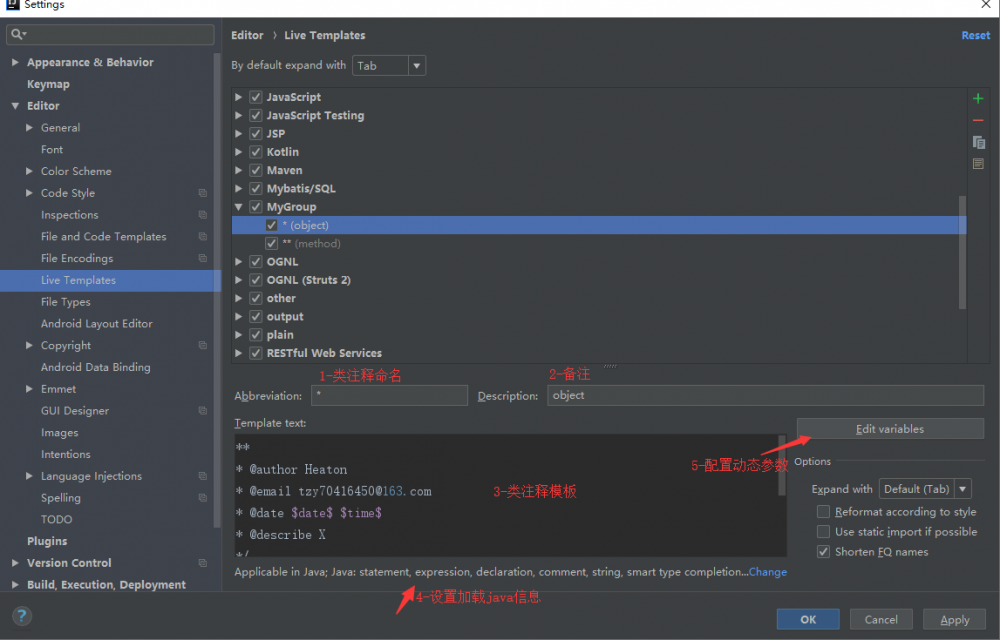The width and height of the screenshot is (1000, 640).
Task: Open the help question mark icon
Action: point(20,616)
